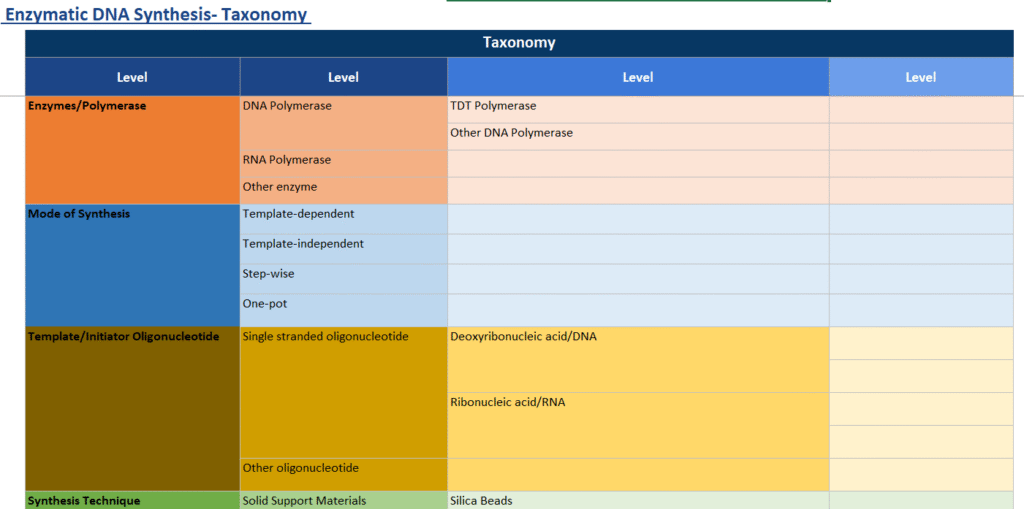Click the Step-wise cell
This screenshot has height=509, width=1024.
(x=343, y=274)
